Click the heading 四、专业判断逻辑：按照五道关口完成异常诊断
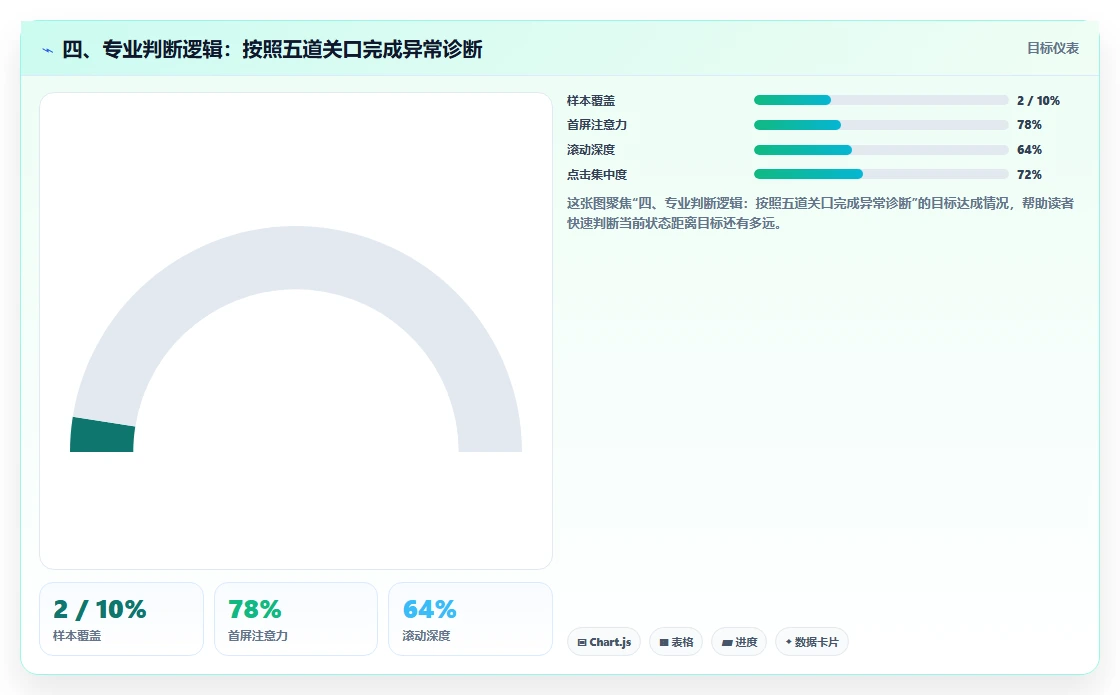Viewport: 1120px width, 695px height. (x=272, y=49)
